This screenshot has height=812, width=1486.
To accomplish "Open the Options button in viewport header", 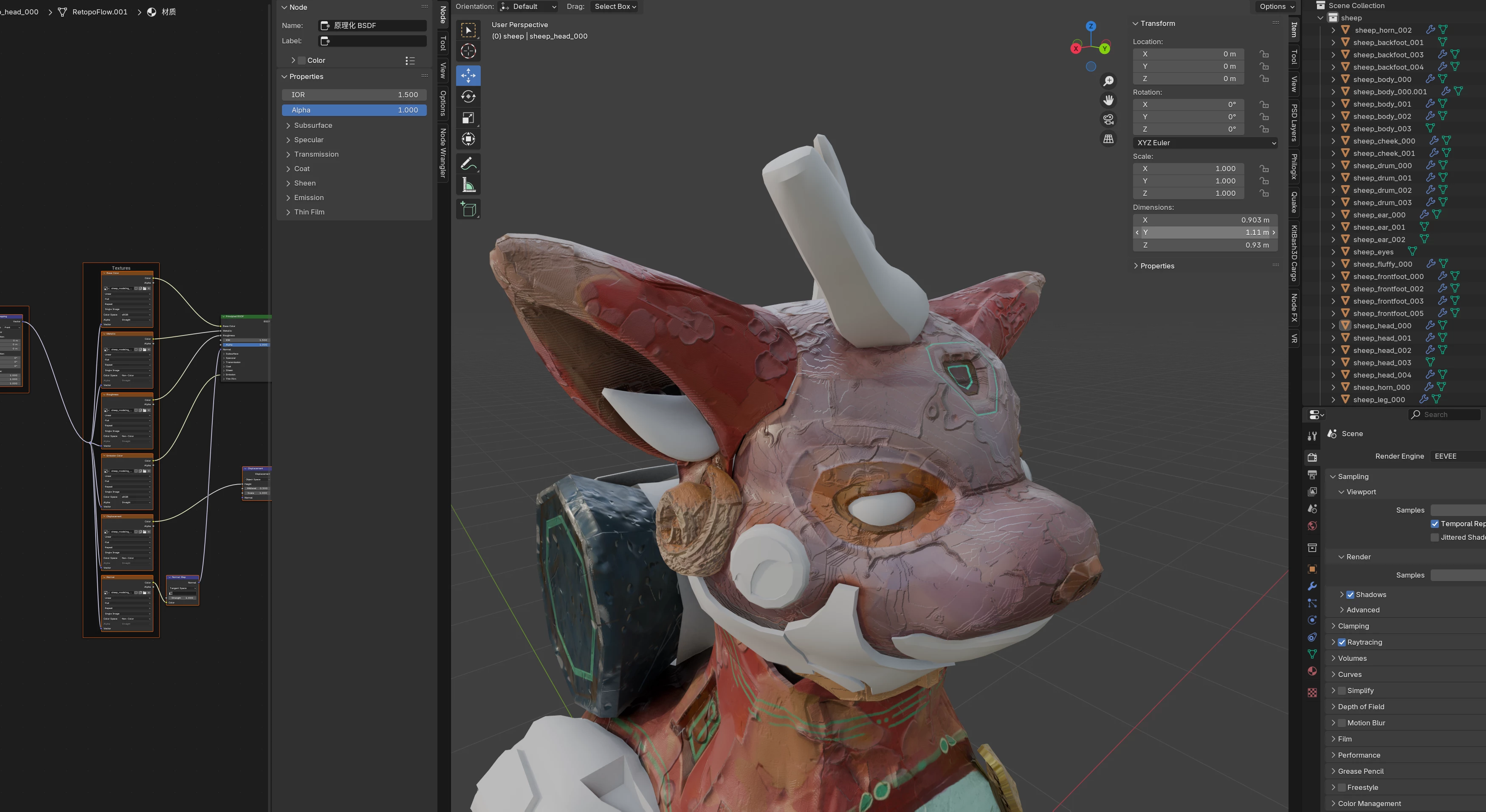I will click(x=1277, y=6).
